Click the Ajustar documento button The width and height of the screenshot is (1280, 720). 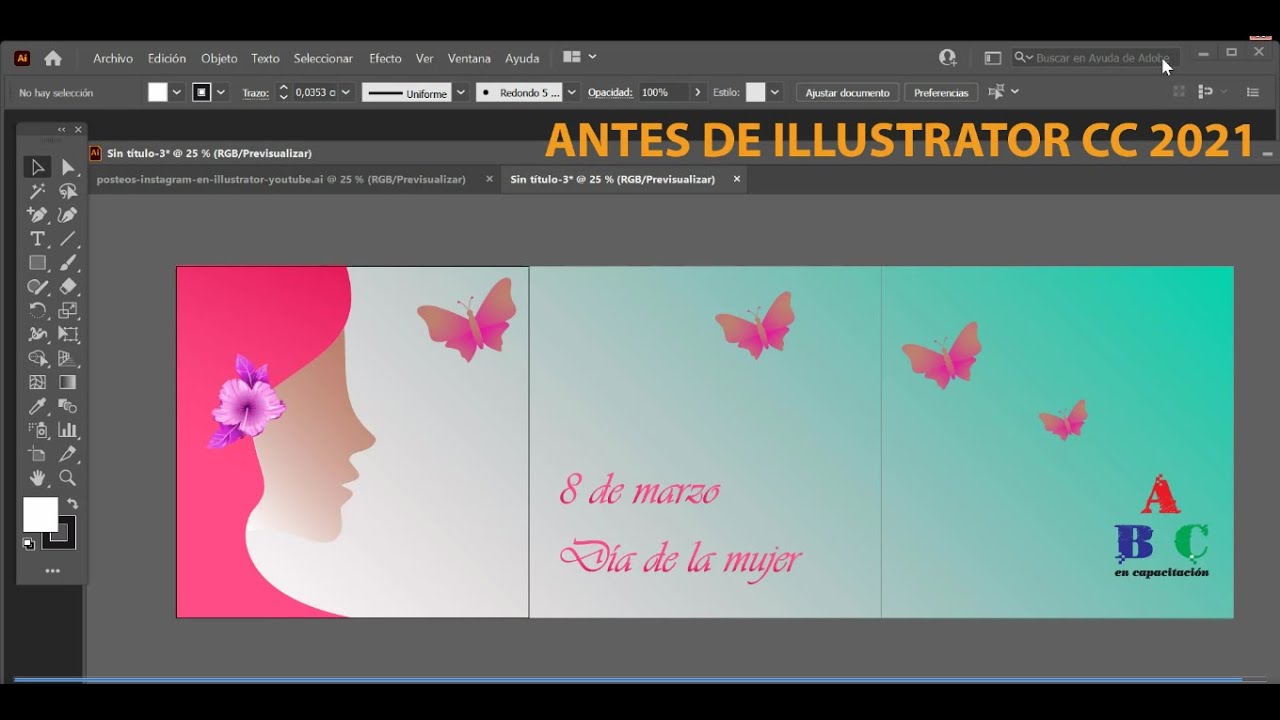(x=847, y=92)
